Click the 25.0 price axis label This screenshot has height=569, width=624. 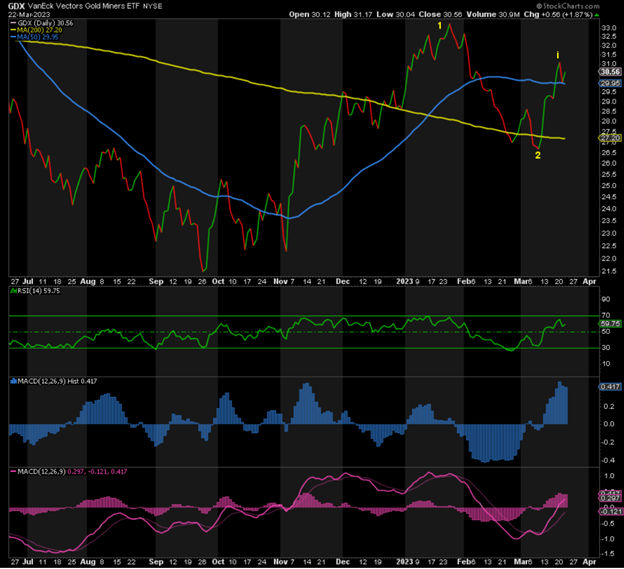(609, 186)
